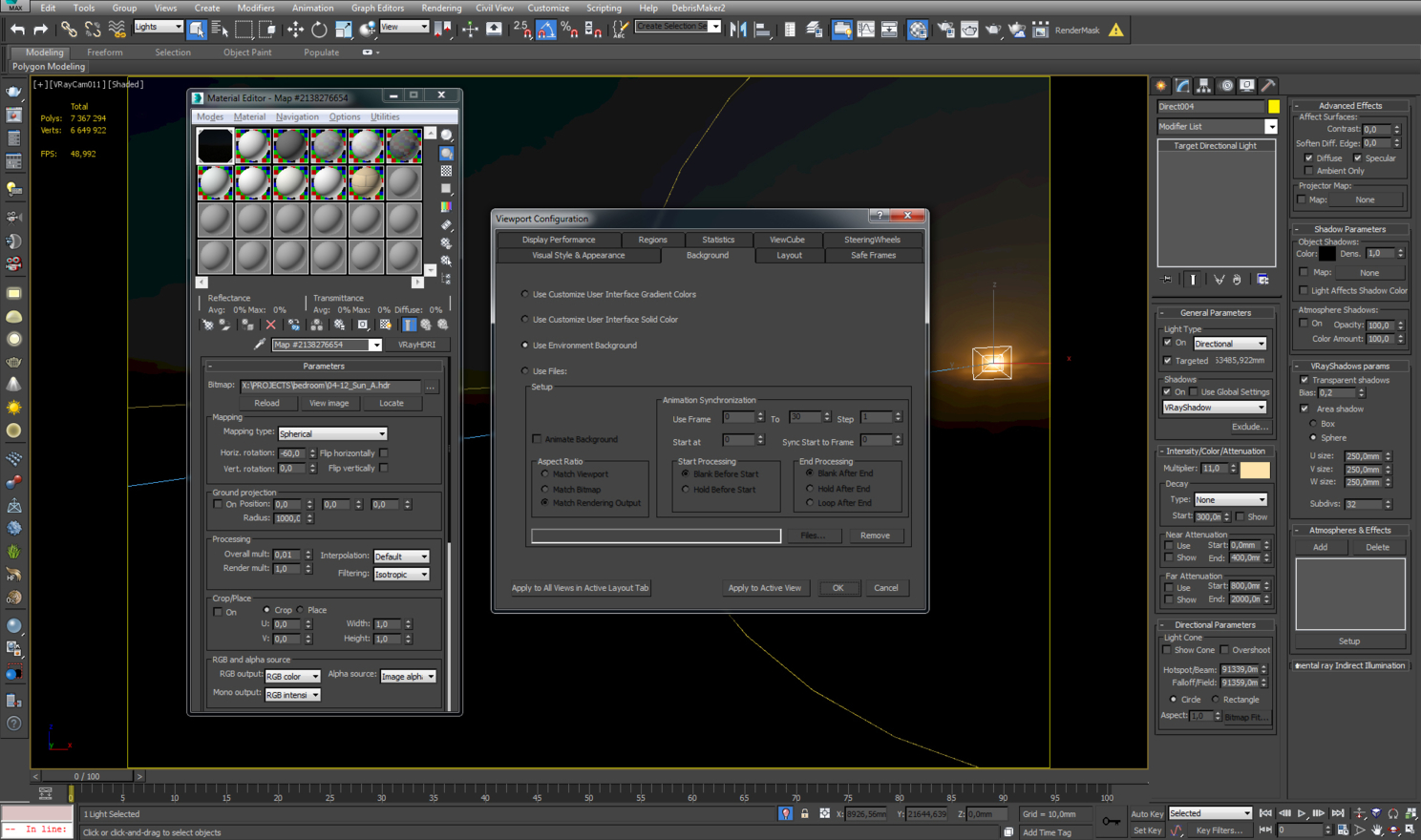Open the Mapping type Spherical dropdown

click(x=331, y=433)
